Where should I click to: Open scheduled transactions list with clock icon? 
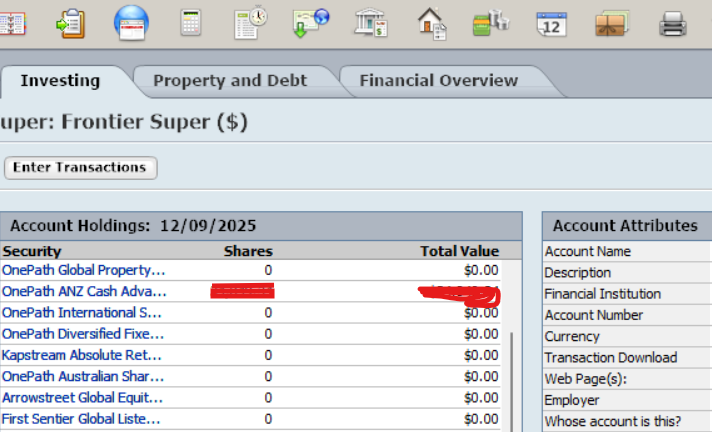251,23
